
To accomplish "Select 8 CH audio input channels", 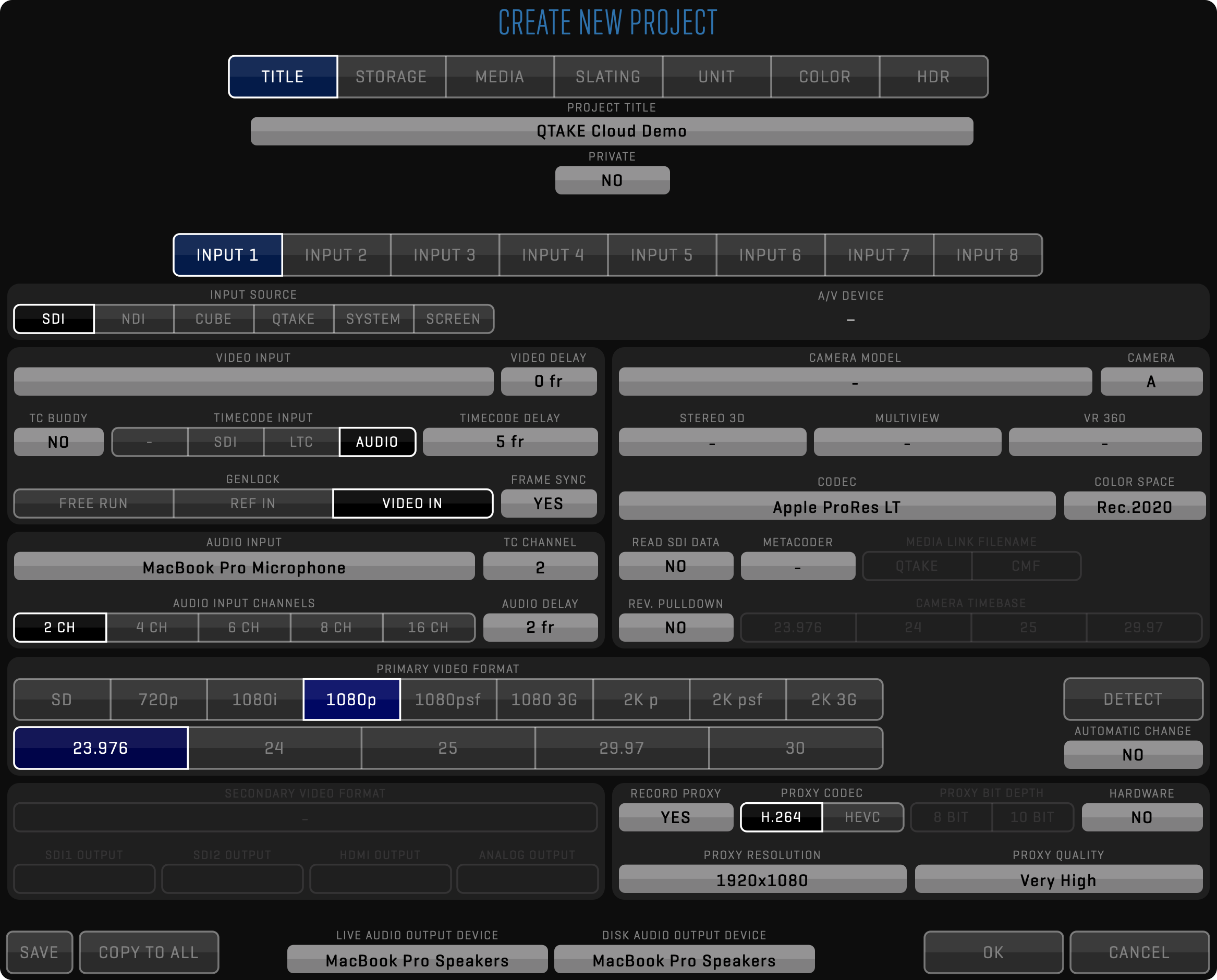I will coord(337,627).
